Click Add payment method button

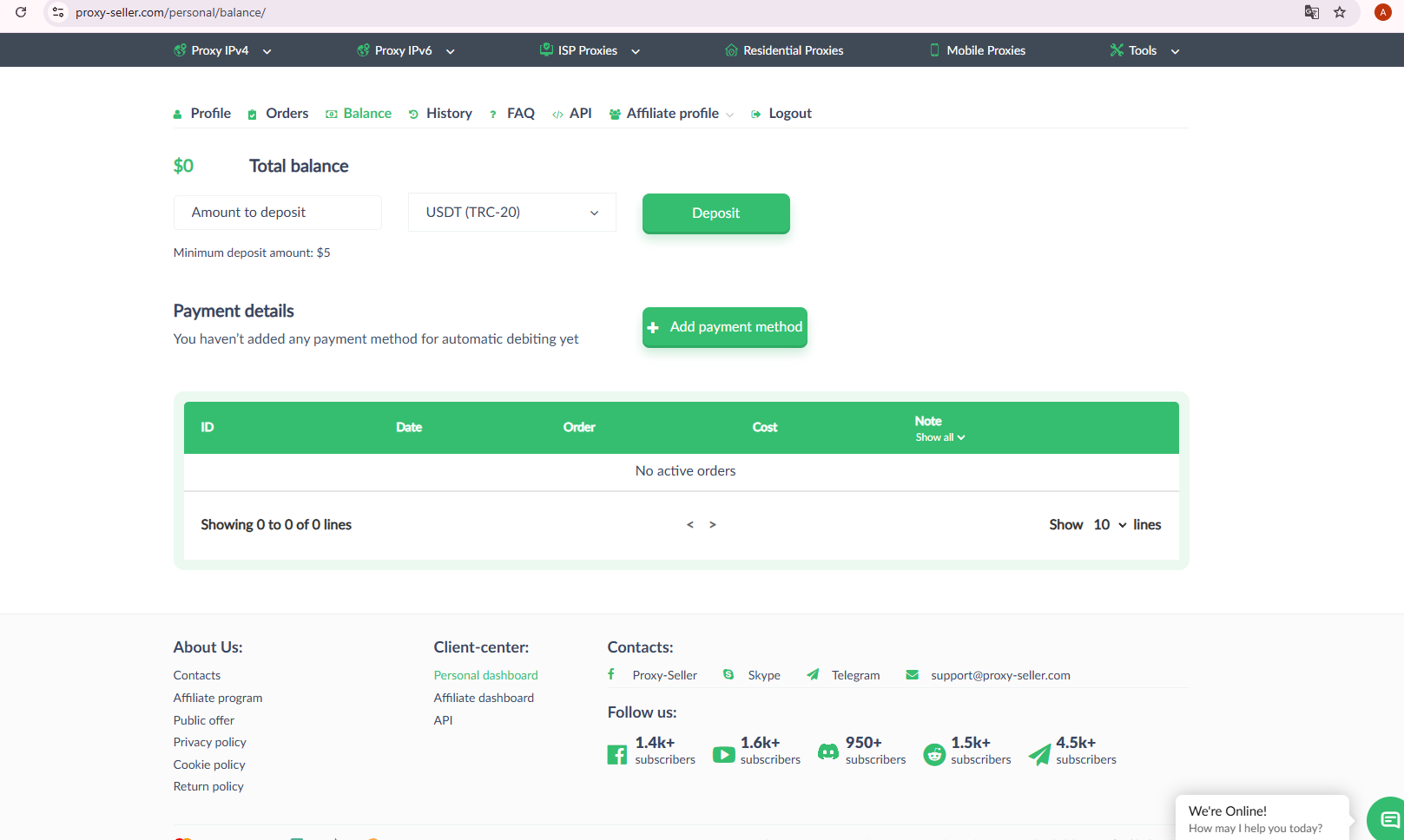pyautogui.click(x=725, y=327)
